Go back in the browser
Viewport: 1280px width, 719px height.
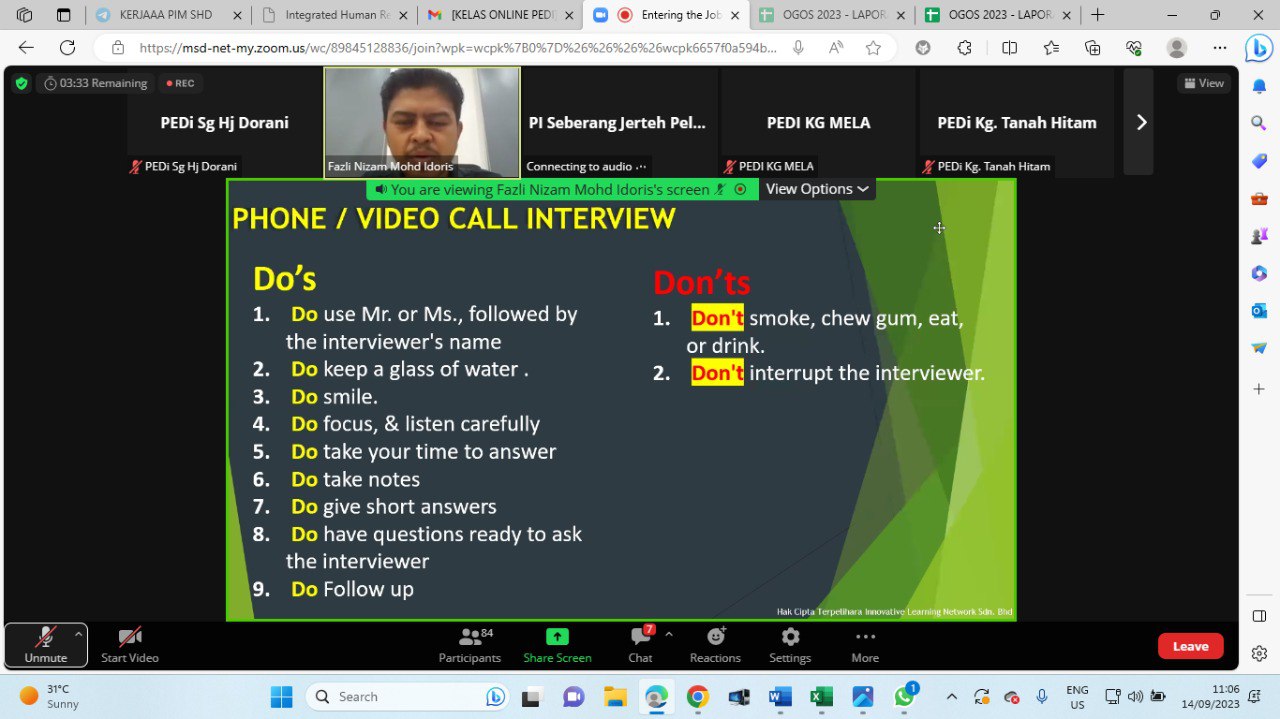coord(26,48)
